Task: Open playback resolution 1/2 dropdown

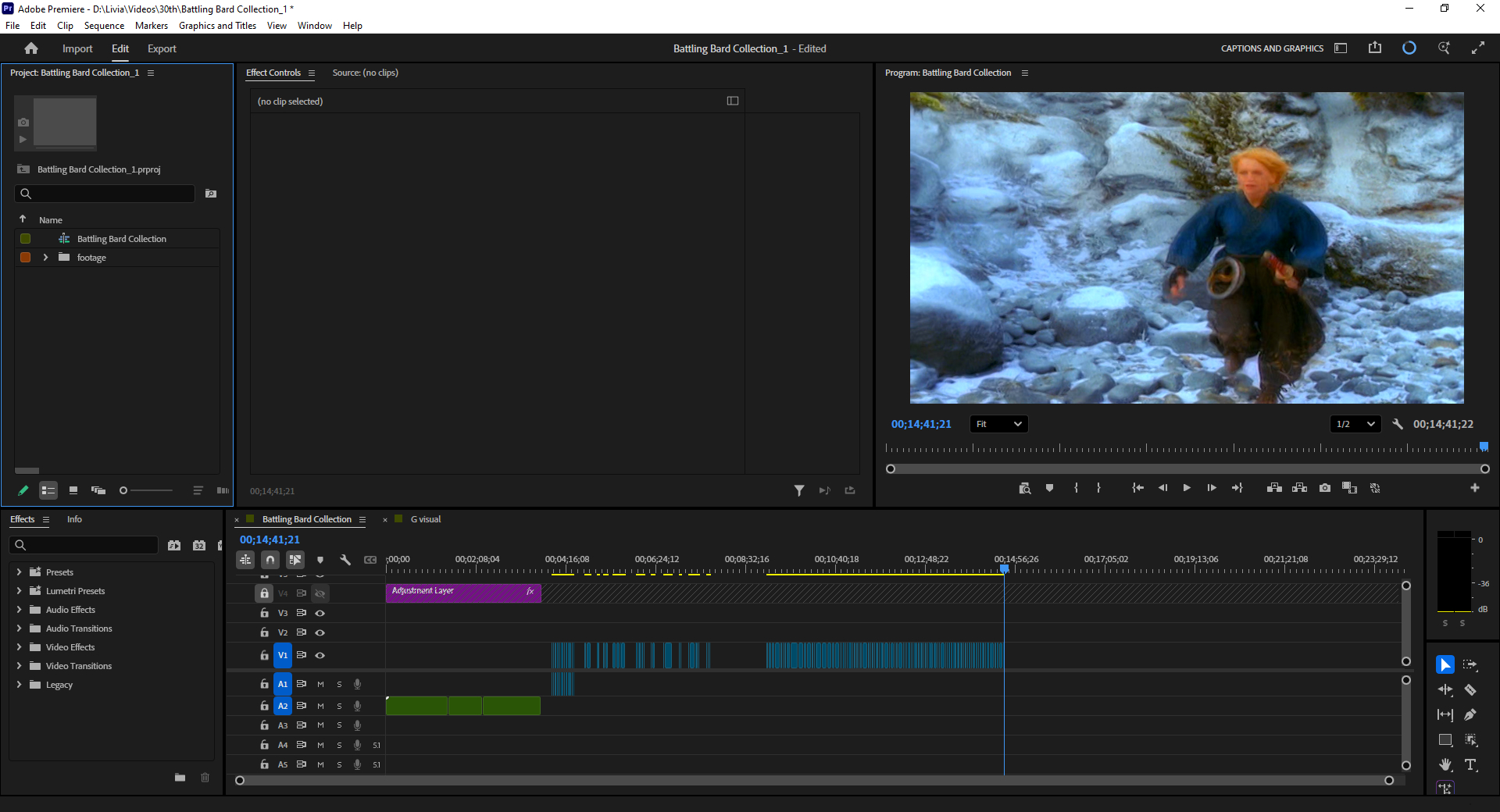Action: tap(1355, 424)
